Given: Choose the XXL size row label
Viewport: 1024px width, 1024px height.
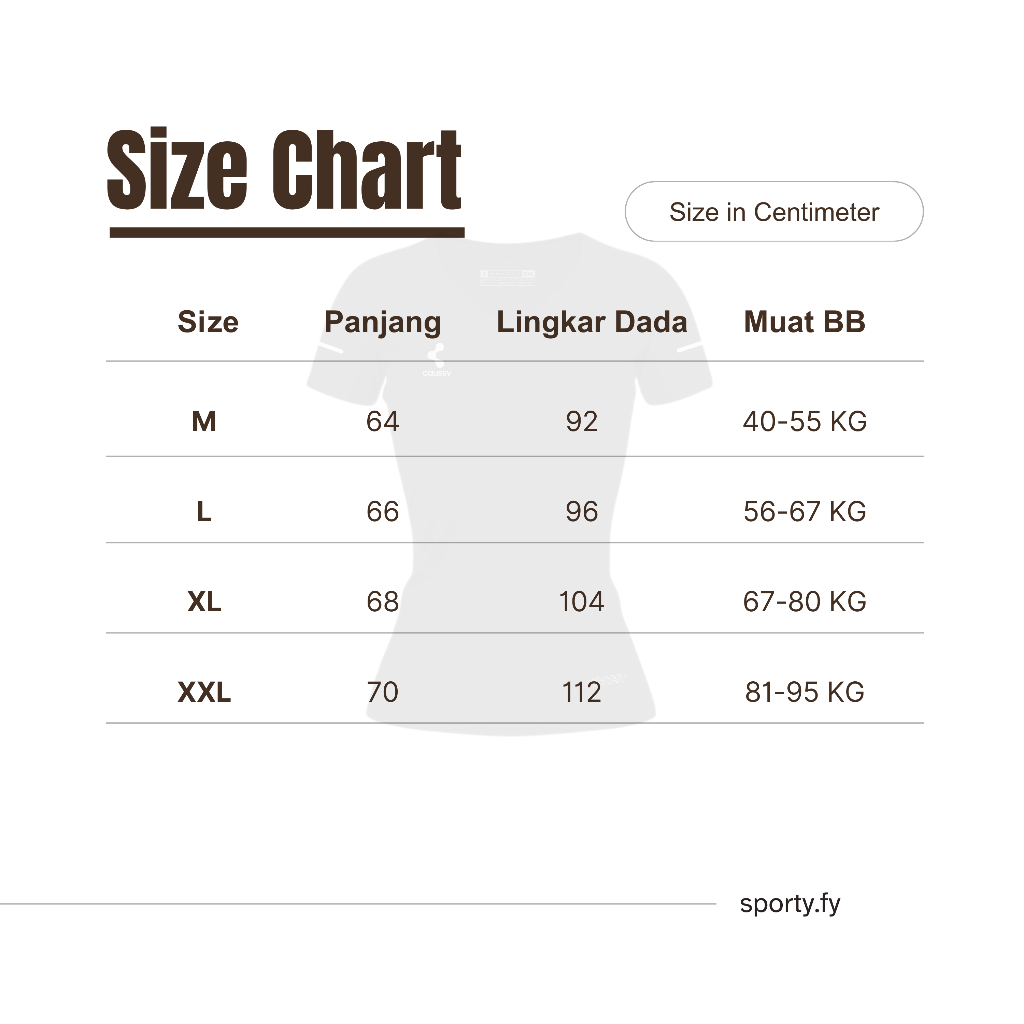Looking at the screenshot, I should point(204,692).
